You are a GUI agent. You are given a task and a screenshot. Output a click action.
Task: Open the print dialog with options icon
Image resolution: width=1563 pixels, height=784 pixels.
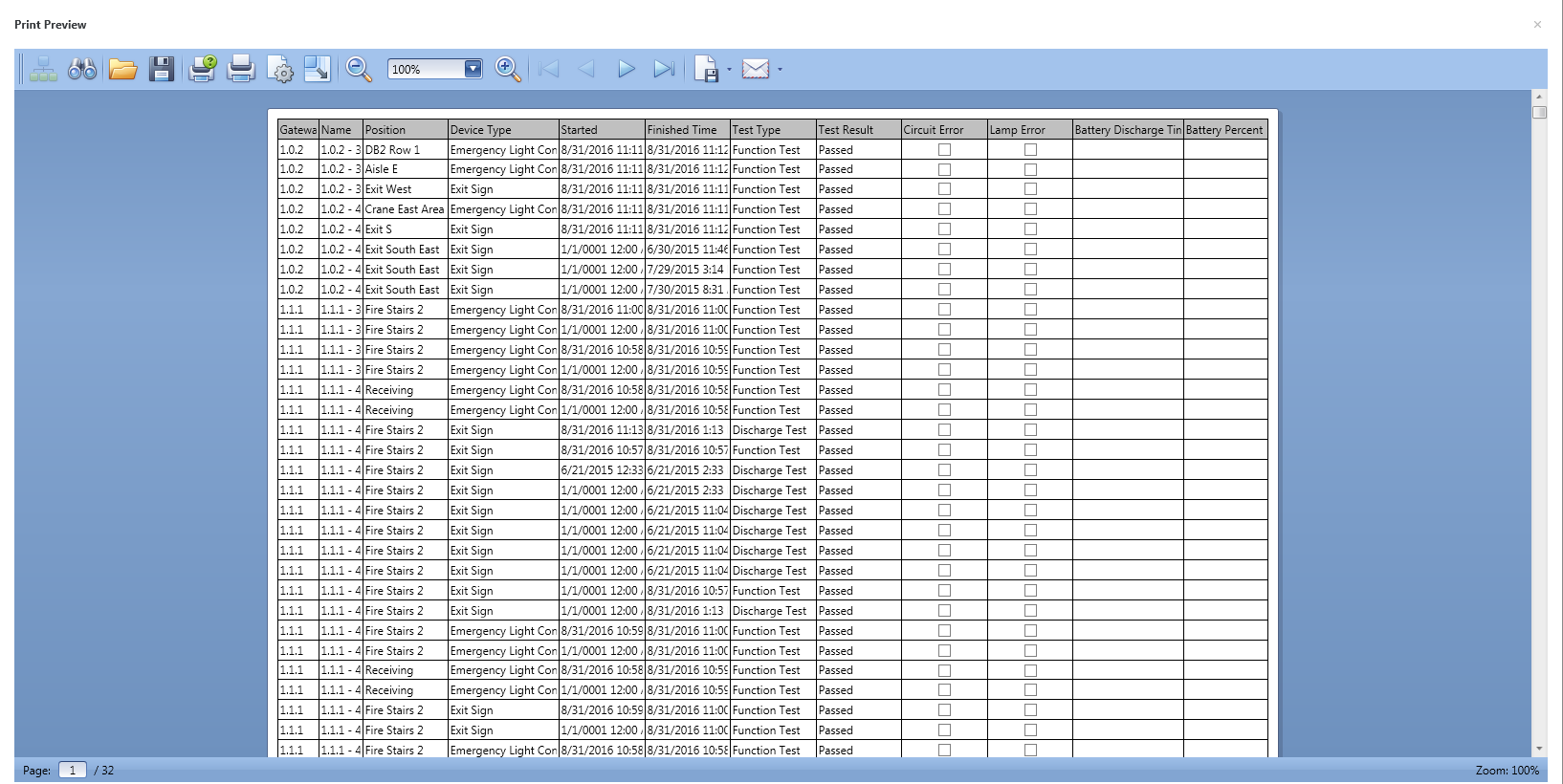tap(203, 69)
